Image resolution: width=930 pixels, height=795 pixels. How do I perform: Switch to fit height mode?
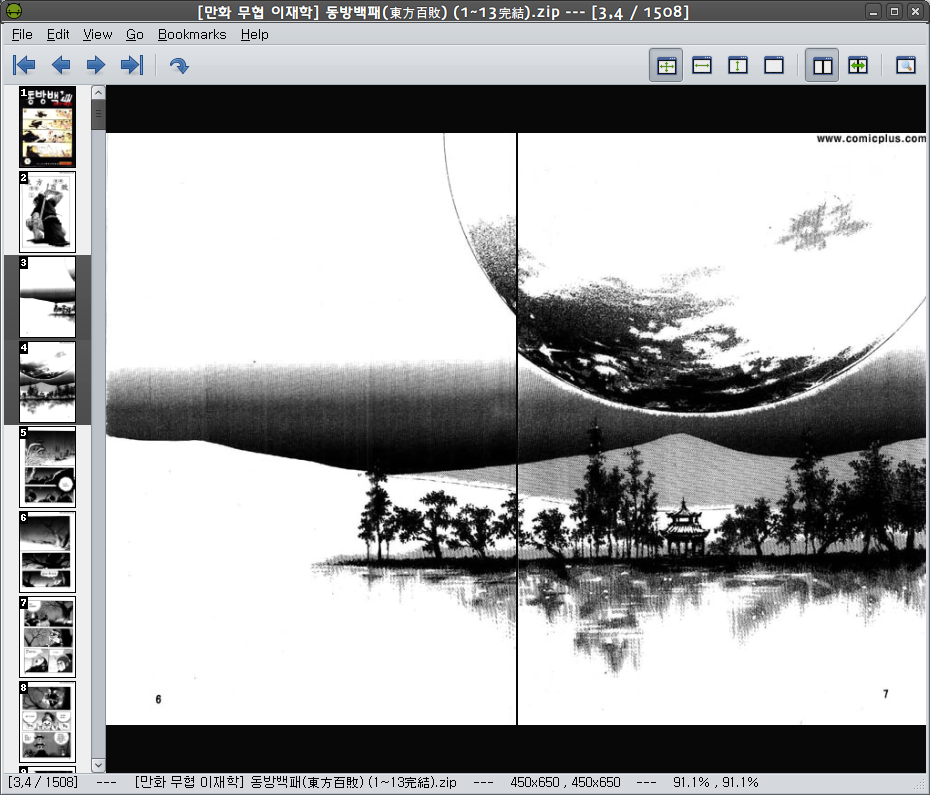(x=738, y=65)
